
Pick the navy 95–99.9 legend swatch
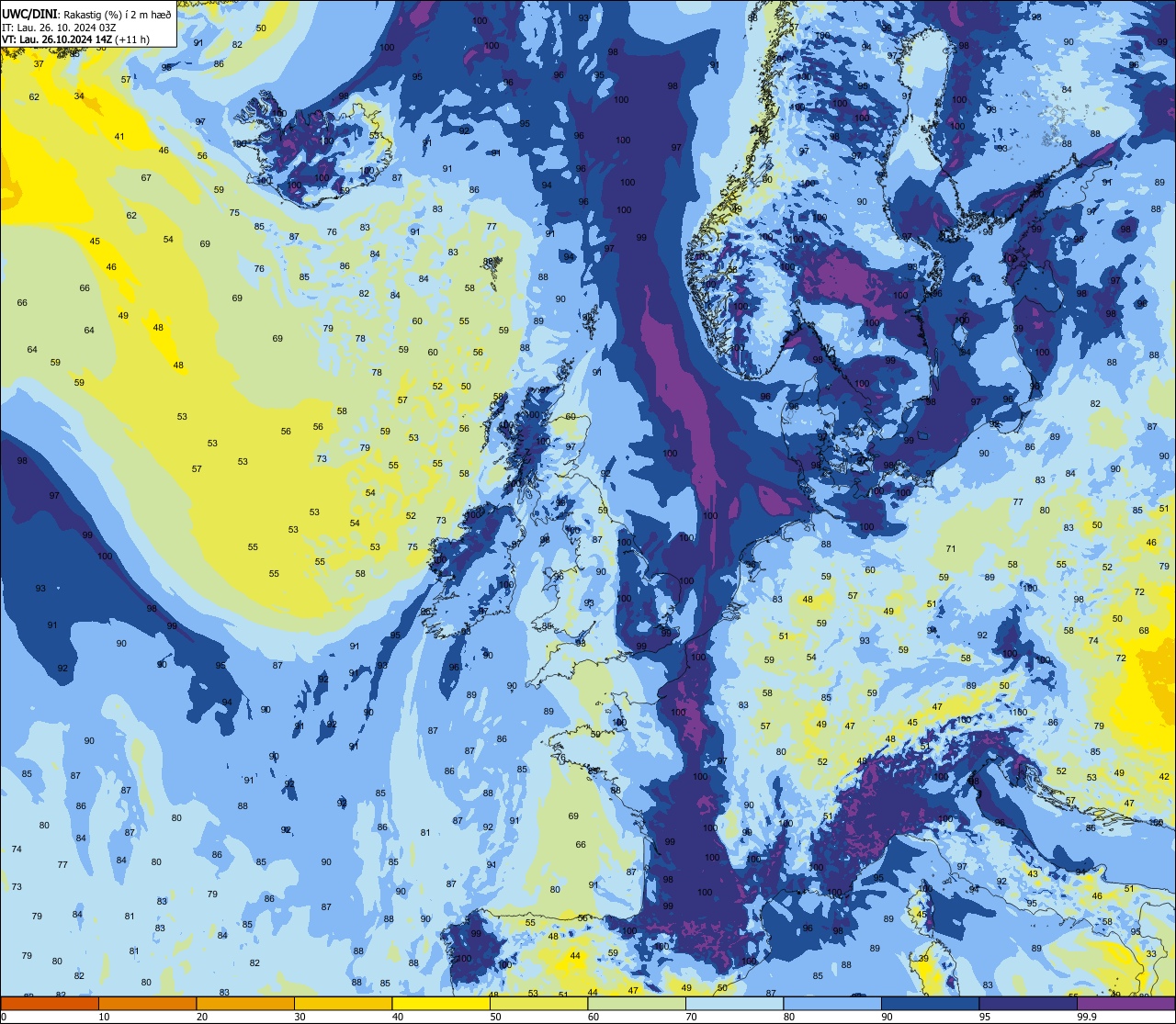click(x=1028, y=1003)
